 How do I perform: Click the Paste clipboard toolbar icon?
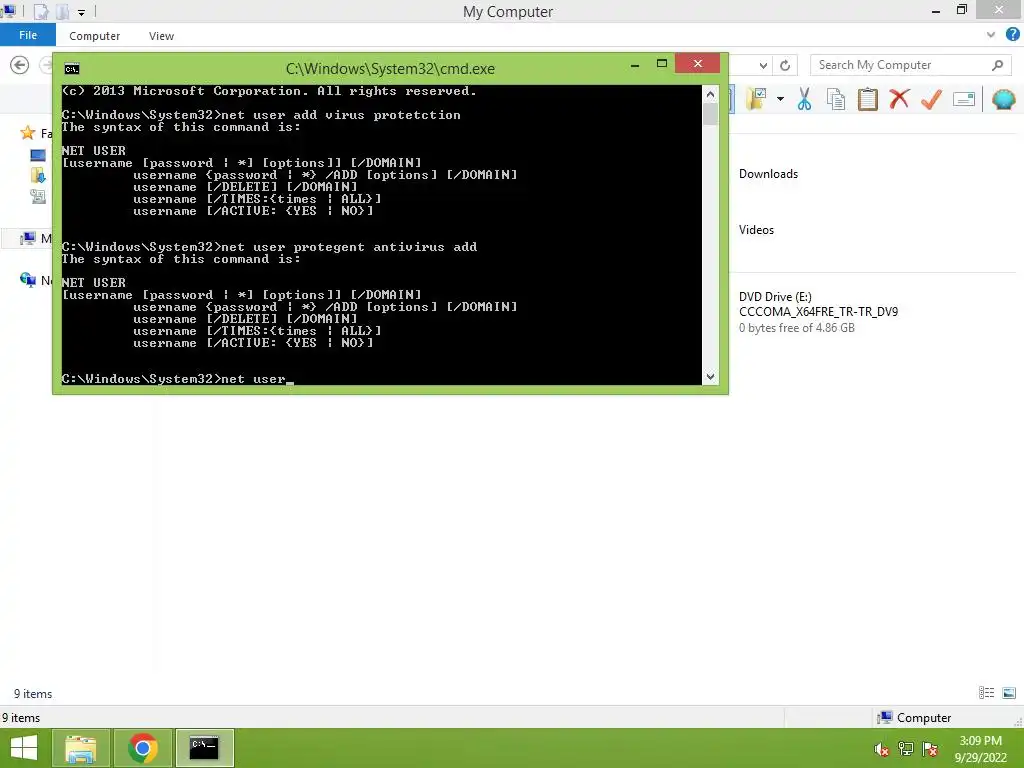867,99
